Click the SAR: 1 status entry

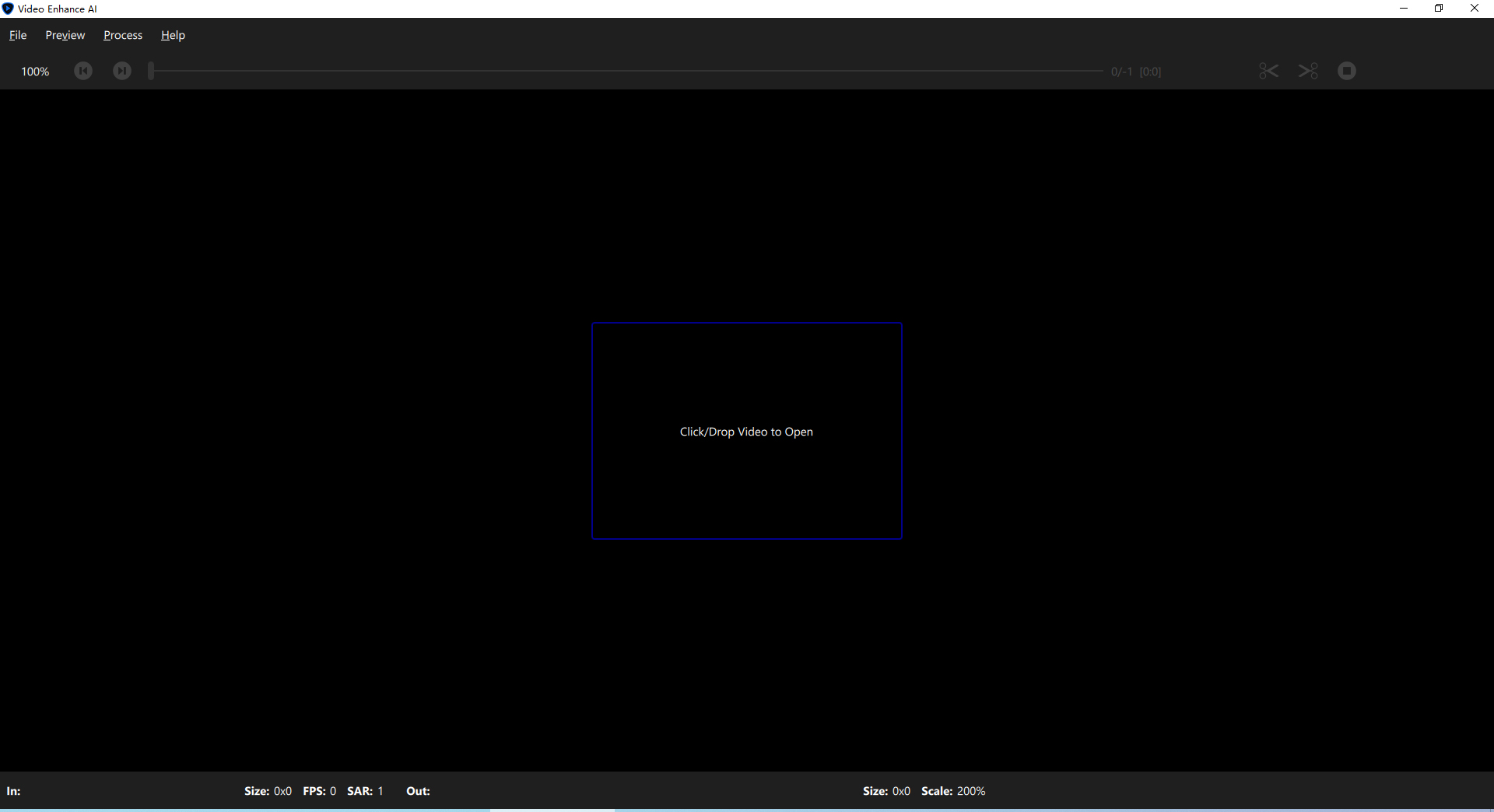[x=365, y=791]
